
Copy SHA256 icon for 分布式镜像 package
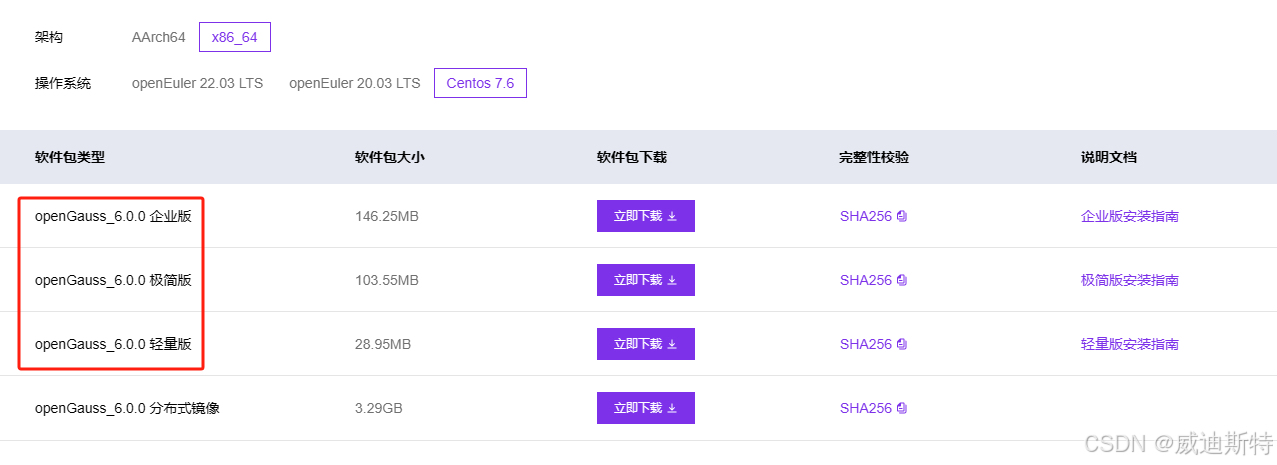tap(901, 408)
